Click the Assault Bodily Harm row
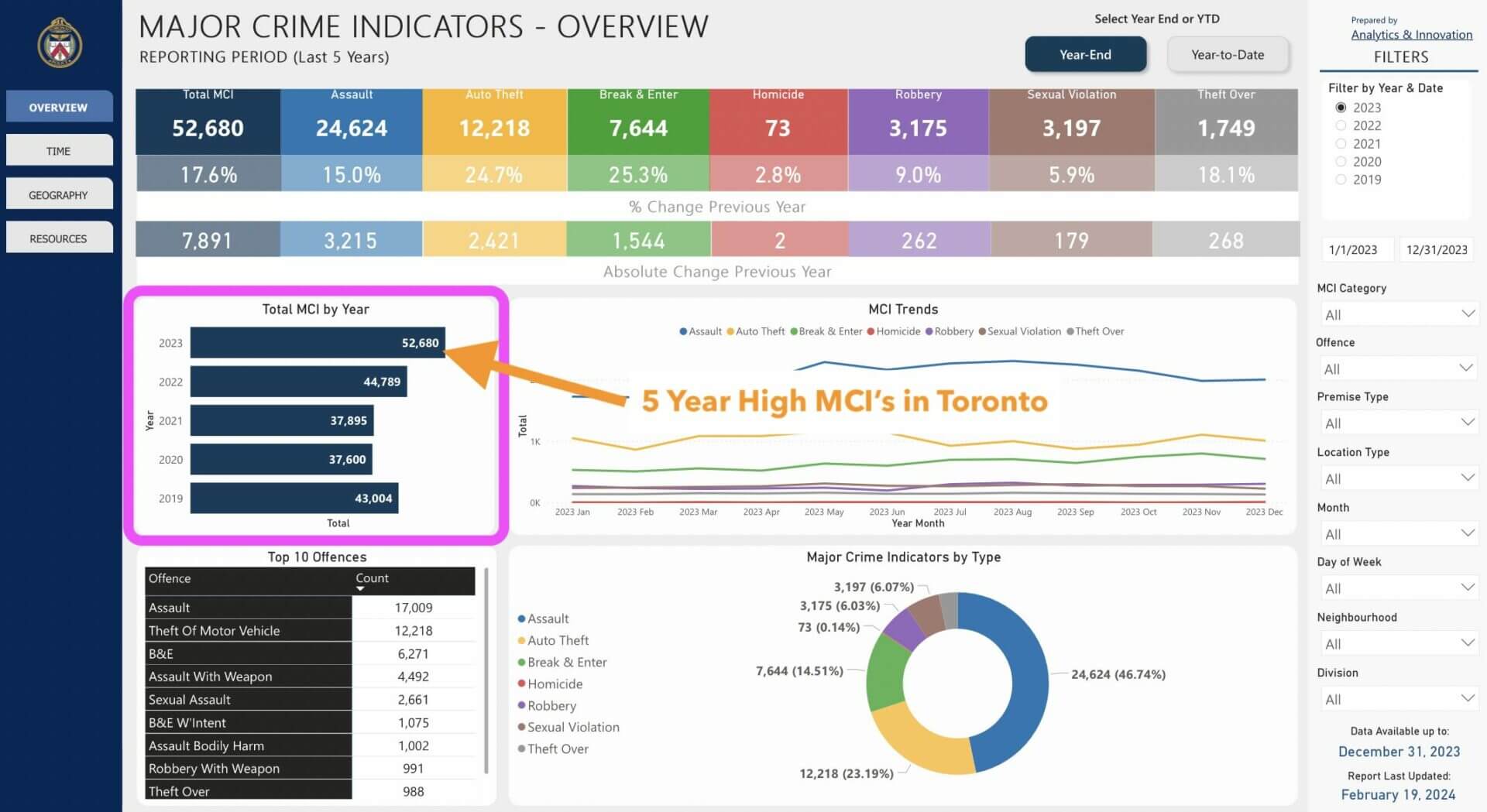Viewport: 1487px width, 812px height. click(x=310, y=745)
